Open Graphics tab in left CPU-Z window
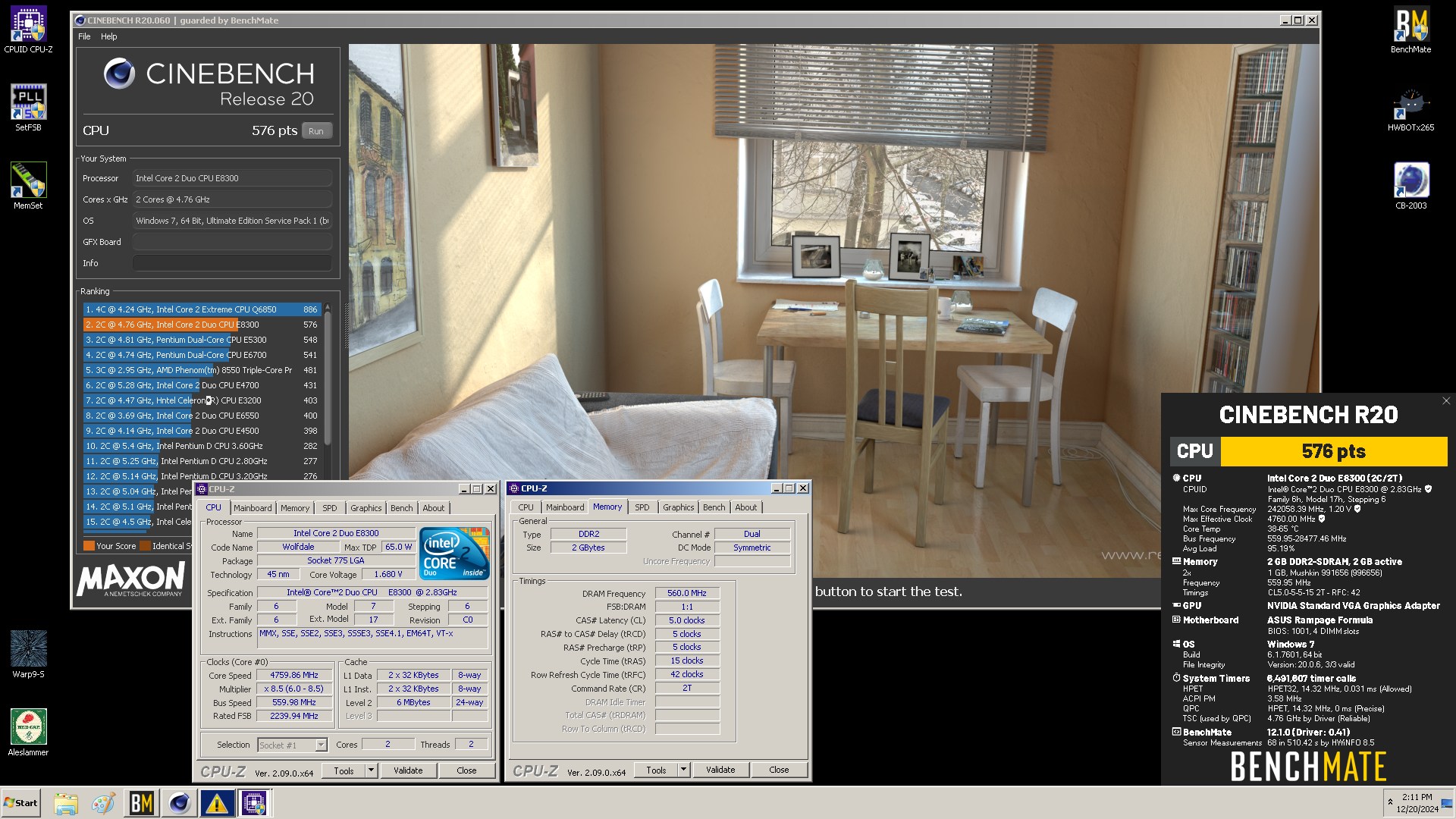The width and height of the screenshot is (1456, 819). point(366,508)
